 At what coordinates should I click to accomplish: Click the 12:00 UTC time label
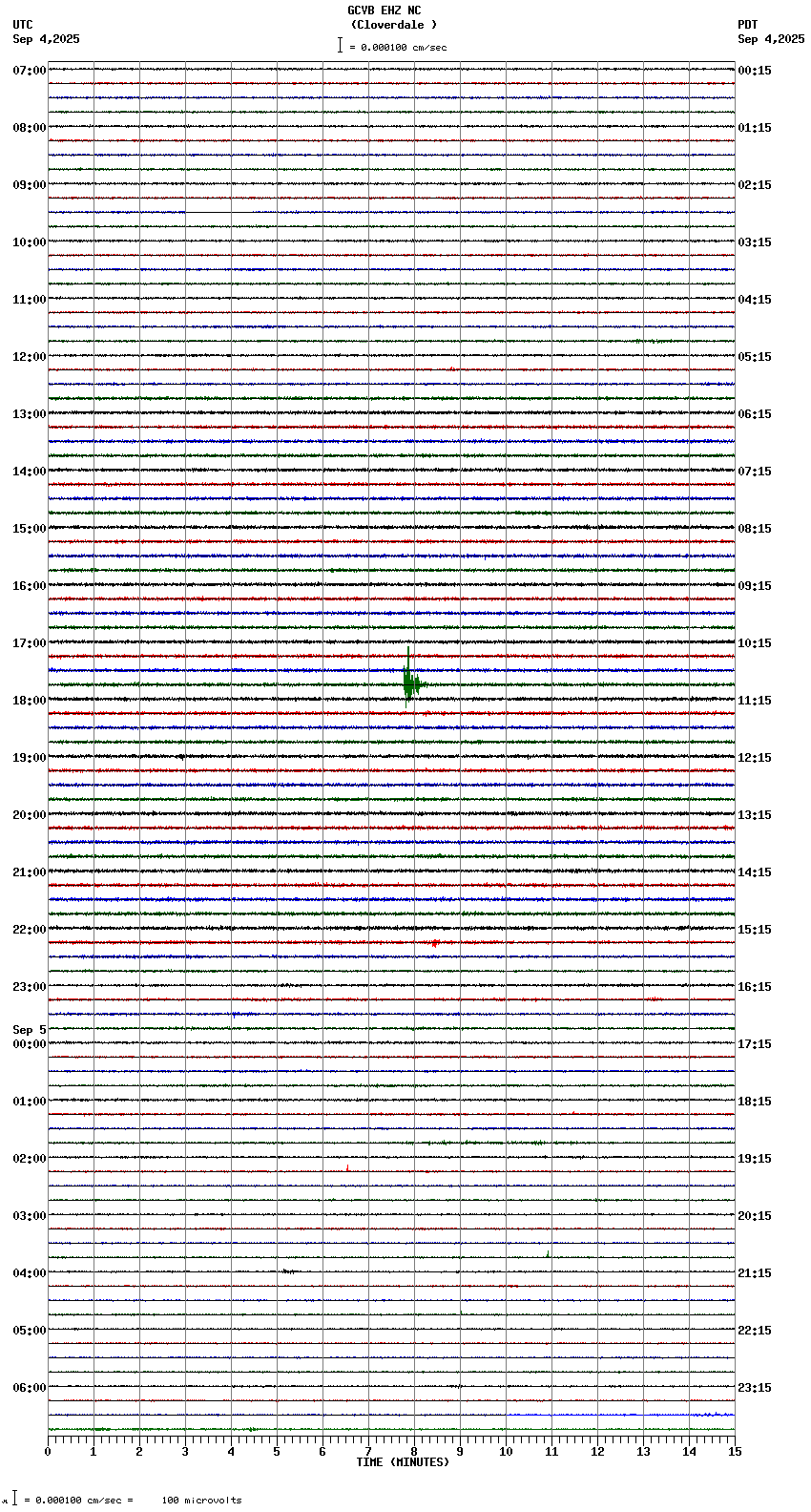(x=30, y=357)
